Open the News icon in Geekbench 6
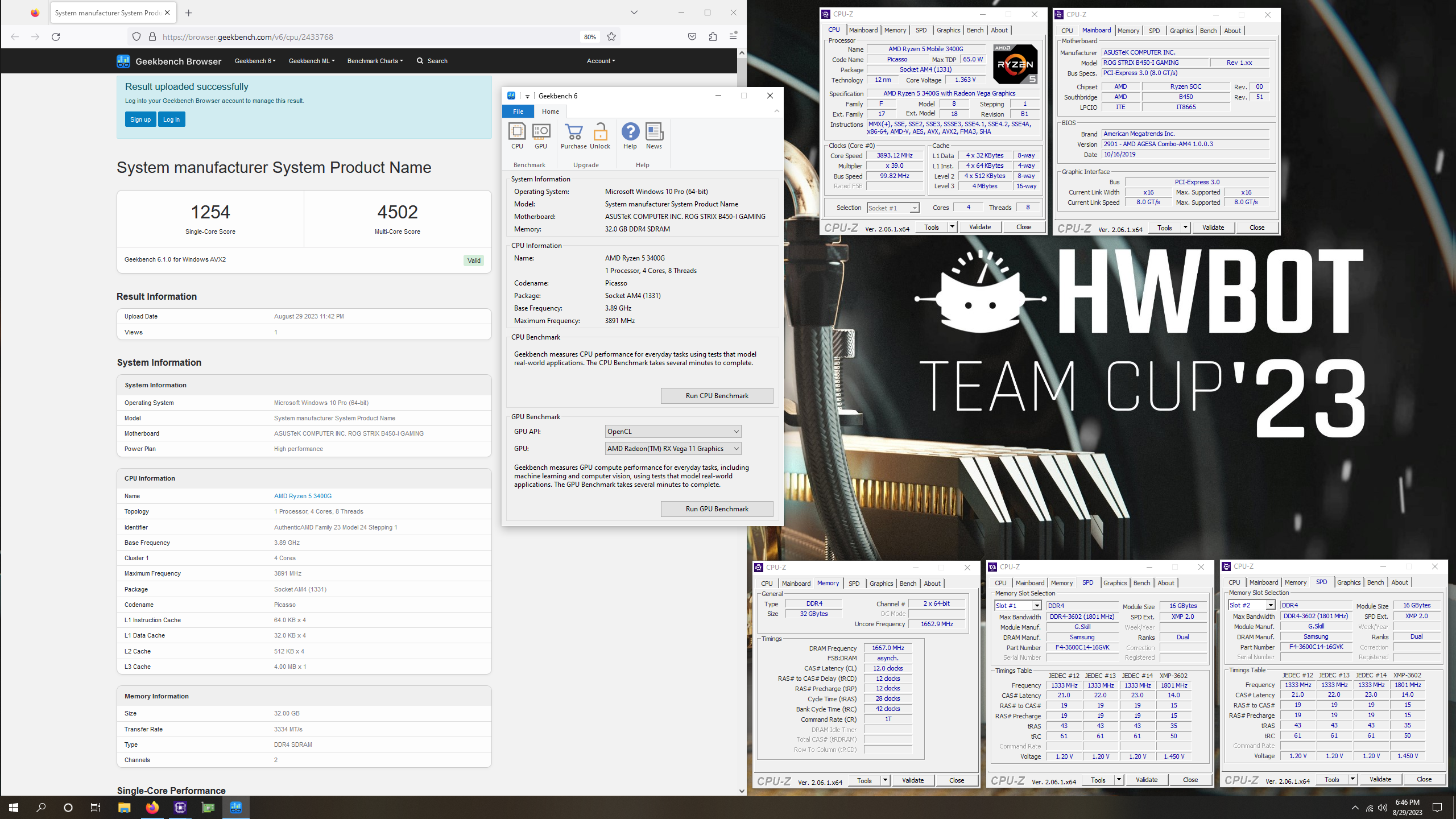 [654, 136]
